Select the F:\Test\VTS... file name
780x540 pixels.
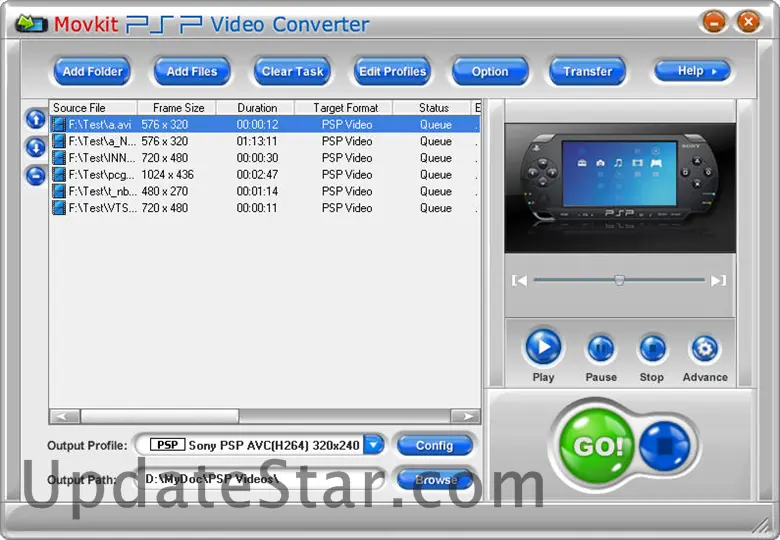pyautogui.click(x=102, y=208)
